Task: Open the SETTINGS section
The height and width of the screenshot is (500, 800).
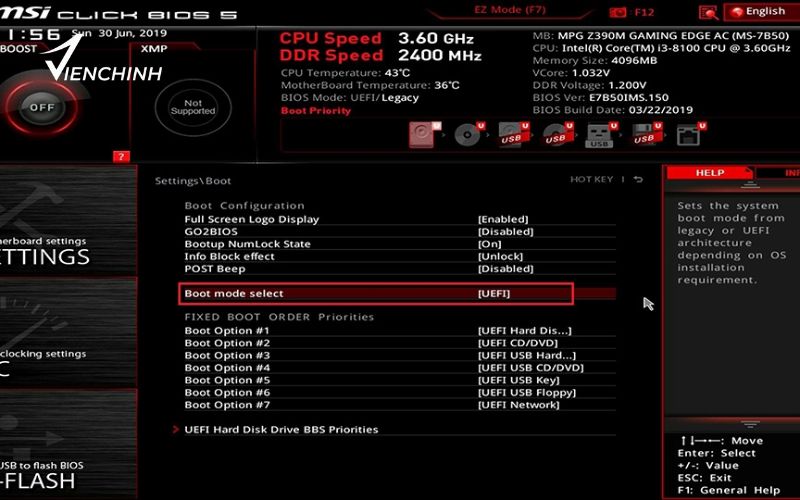Action: pos(68,220)
